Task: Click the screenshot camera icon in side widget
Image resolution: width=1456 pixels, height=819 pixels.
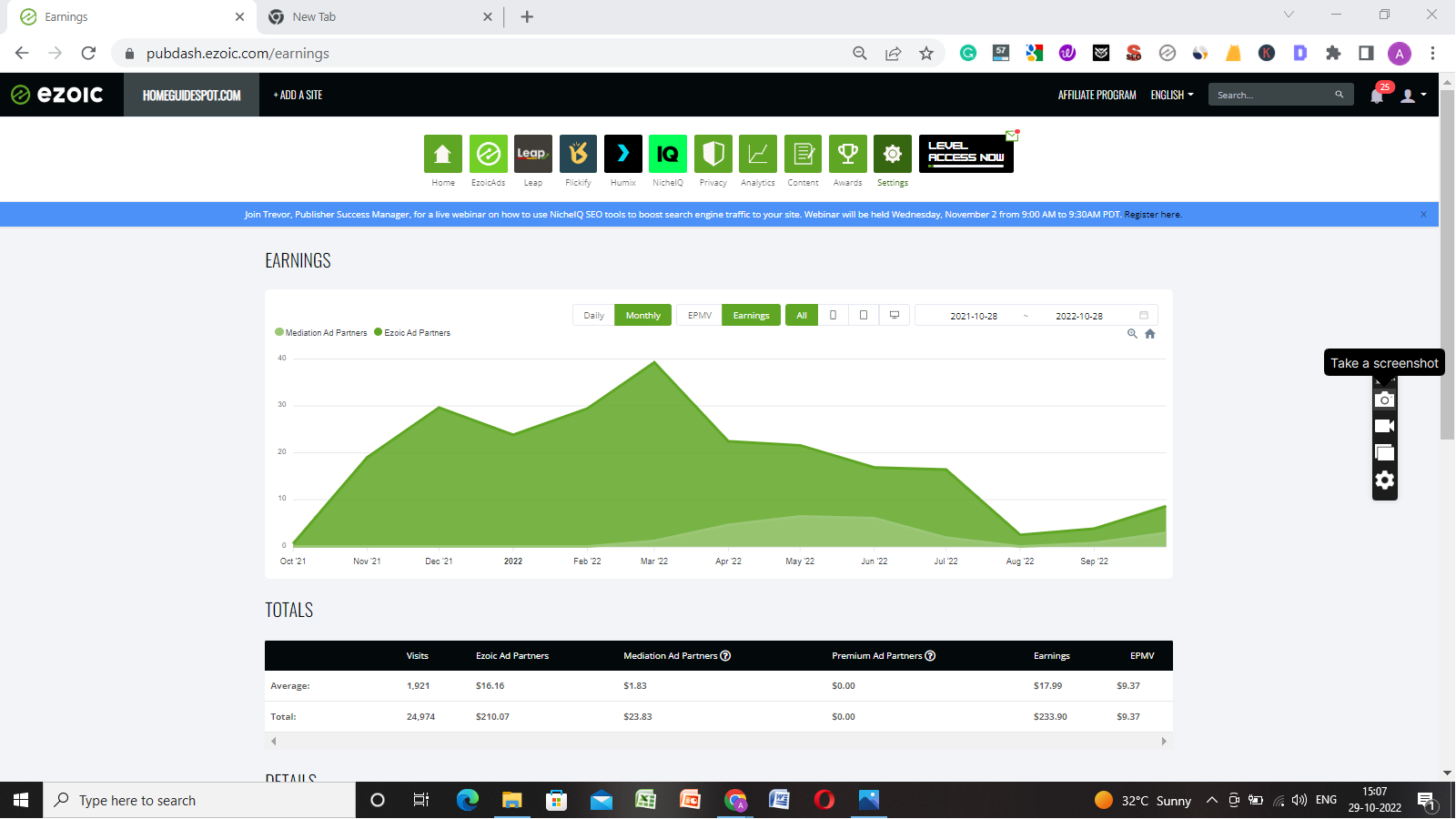Action: click(x=1384, y=399)
